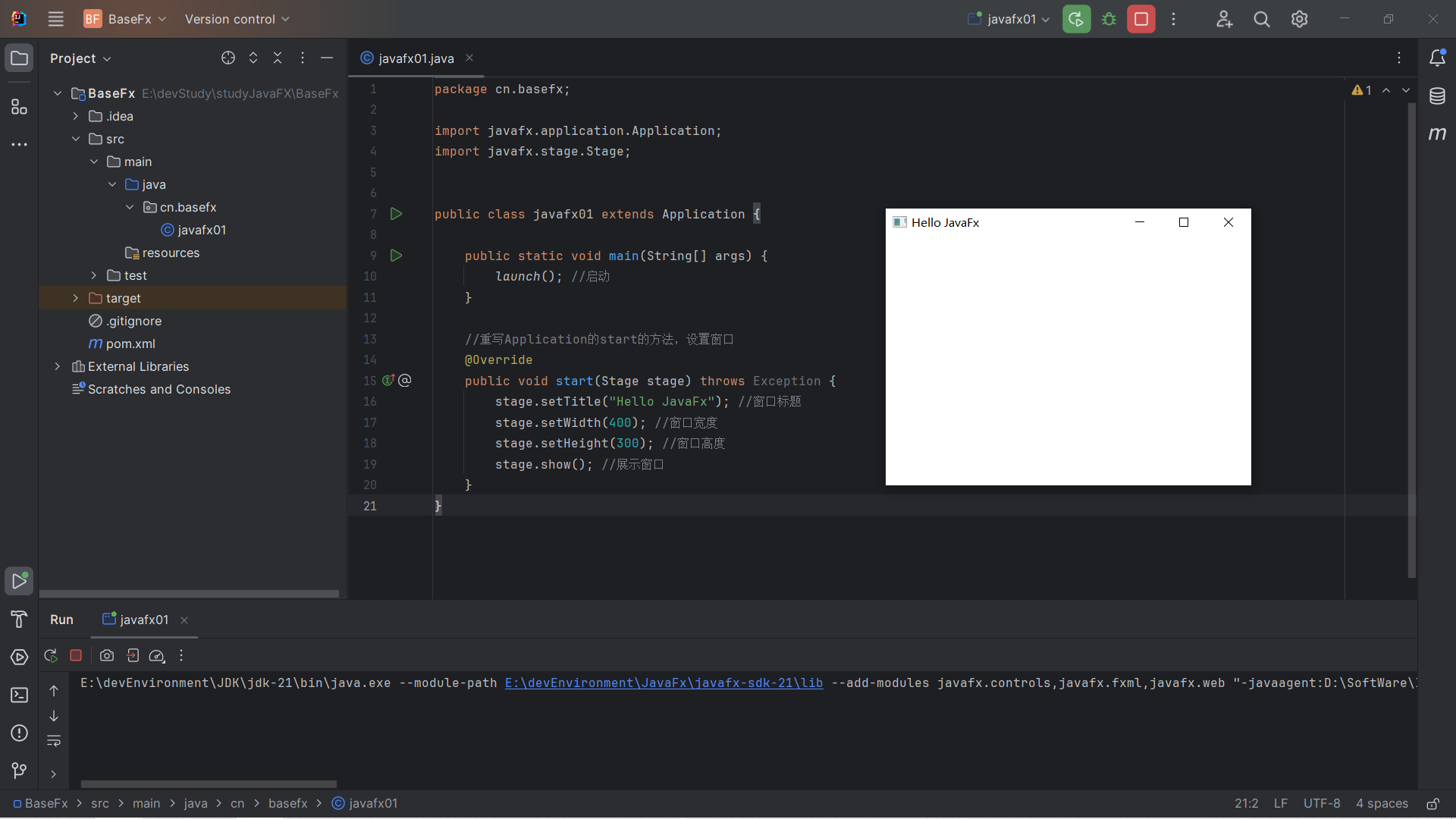Click 4 spaces indent setting
1456x819 pixels.
pyautogui.click(x=1382, y=803)
